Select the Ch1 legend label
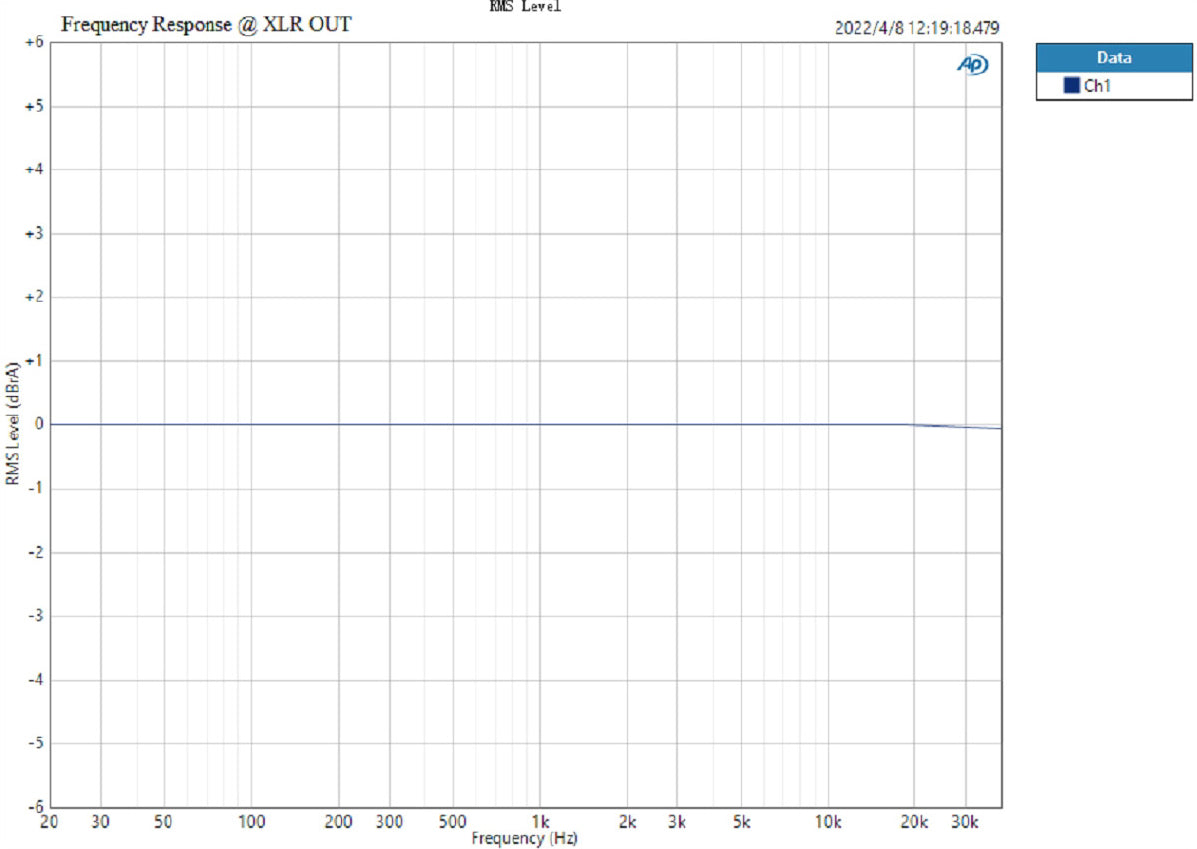Image resolution: width=1197 pixels, height=849 pixels. click(1097, 86)
